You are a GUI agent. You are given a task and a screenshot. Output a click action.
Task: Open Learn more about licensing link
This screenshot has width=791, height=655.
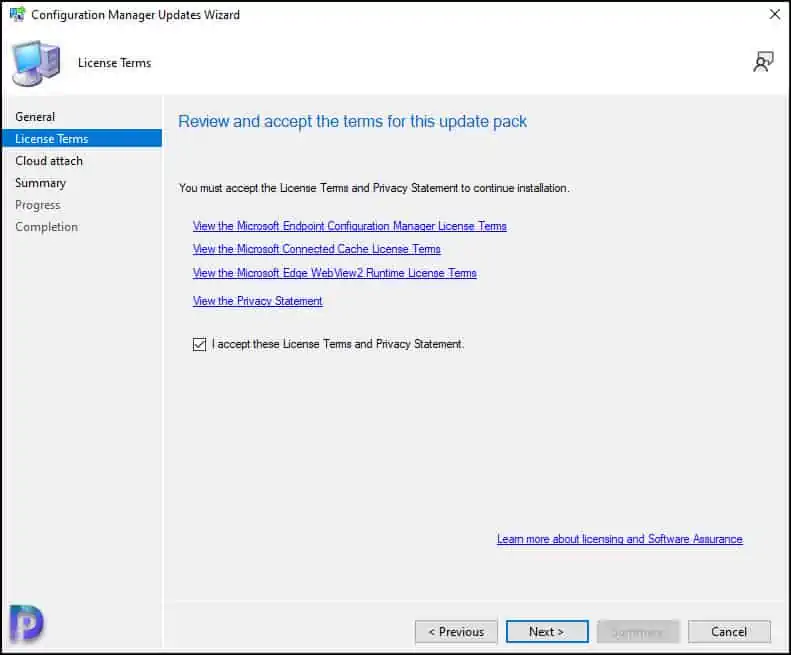619,539
